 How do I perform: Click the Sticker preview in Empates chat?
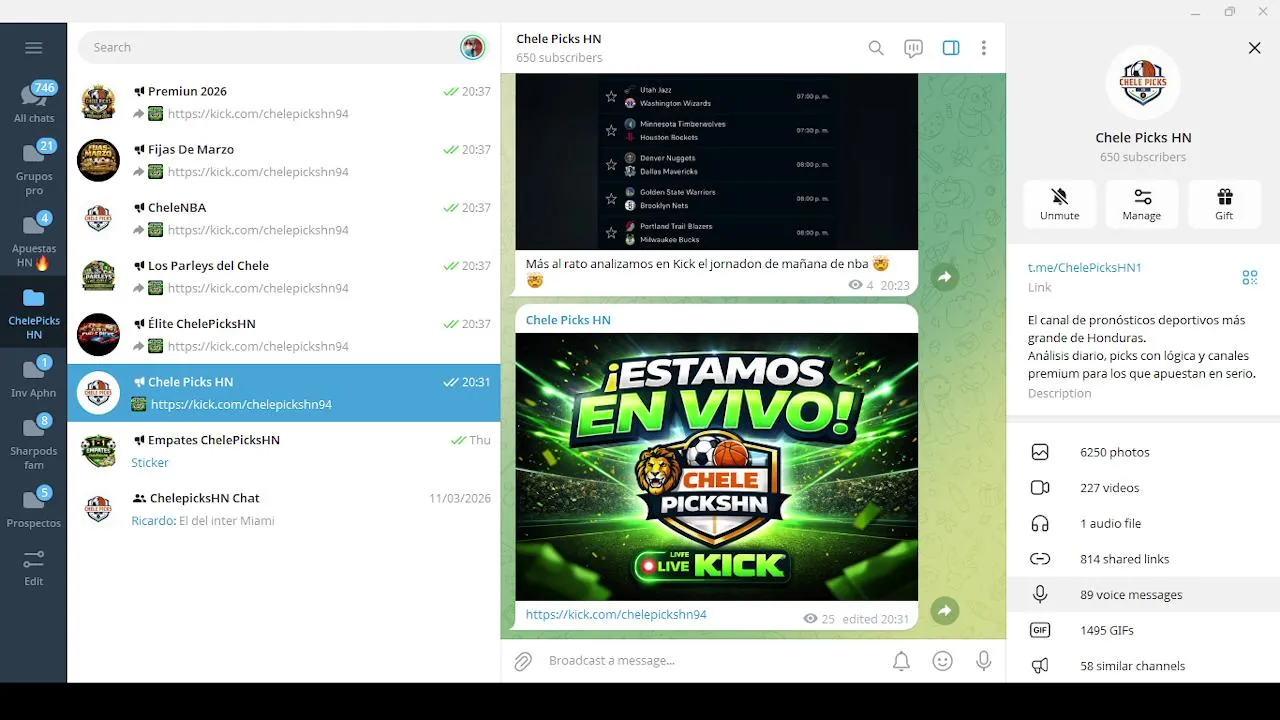(150, 463)
